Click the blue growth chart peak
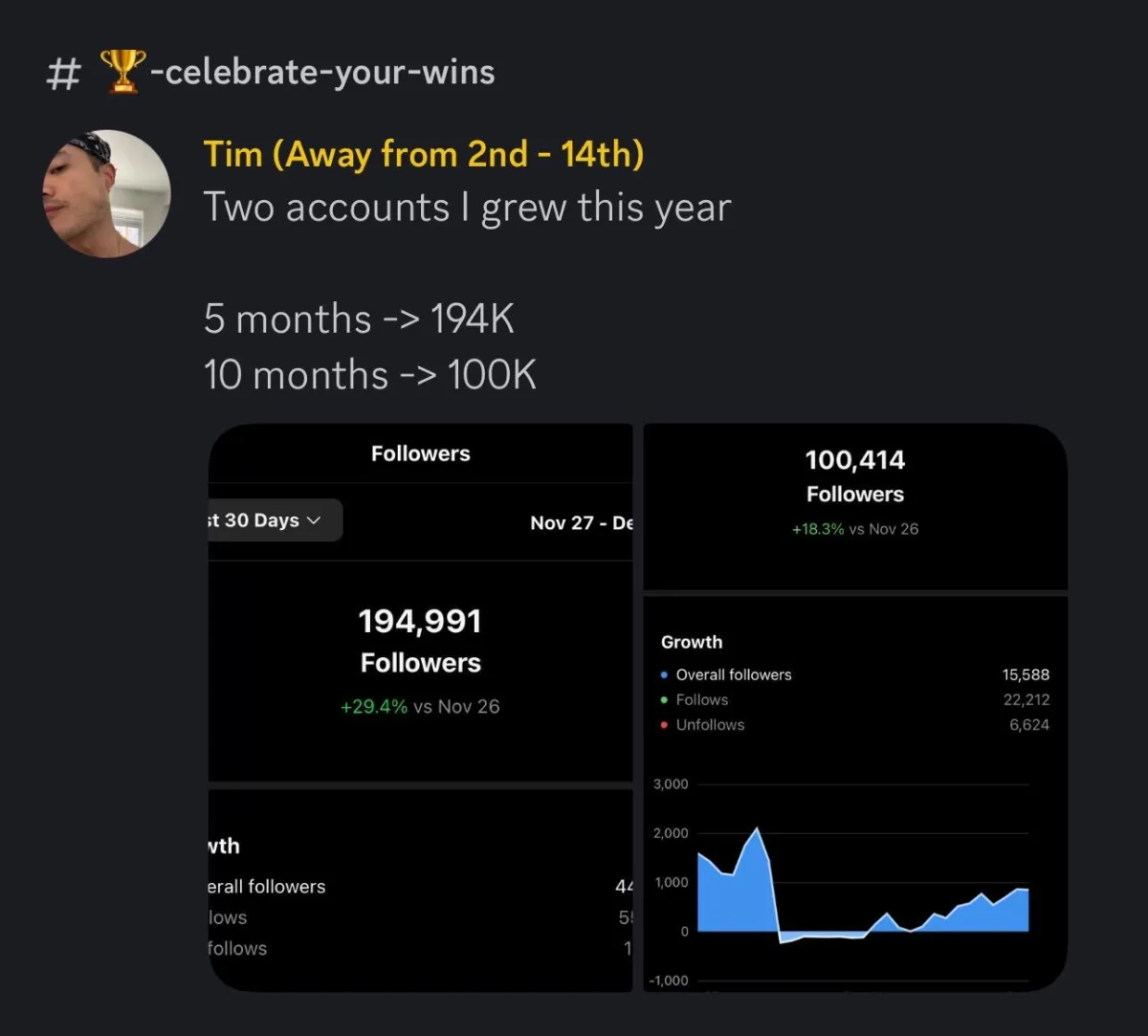 tap(757, 830)
